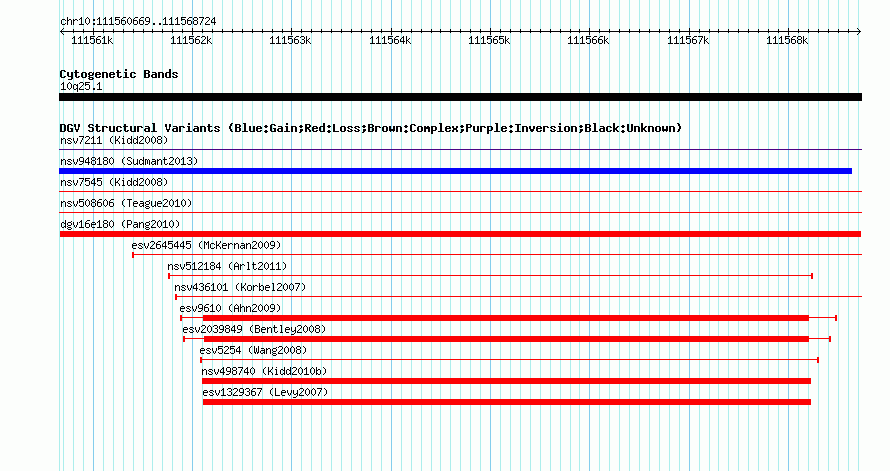The width and height of the screenshot is (890, 471).
Task: Click the black 10q25.1 cytogenetic band bar
Action: [460, 97]
